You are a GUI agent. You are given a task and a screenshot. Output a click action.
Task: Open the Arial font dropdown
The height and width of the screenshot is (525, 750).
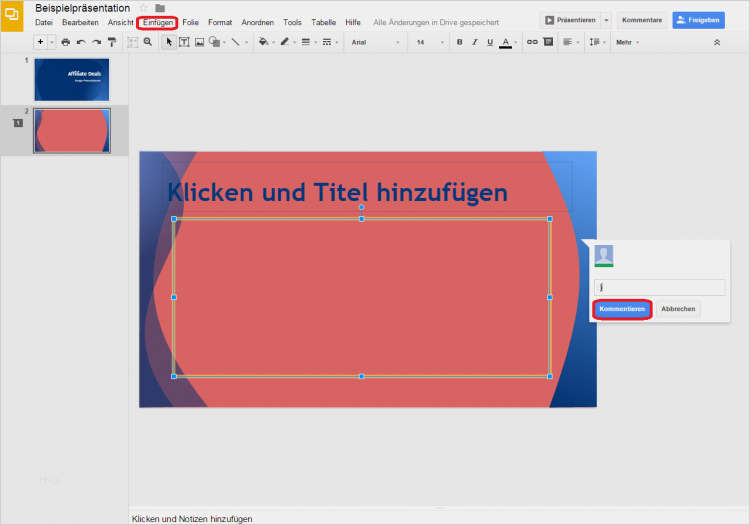(x=375, y=42)
